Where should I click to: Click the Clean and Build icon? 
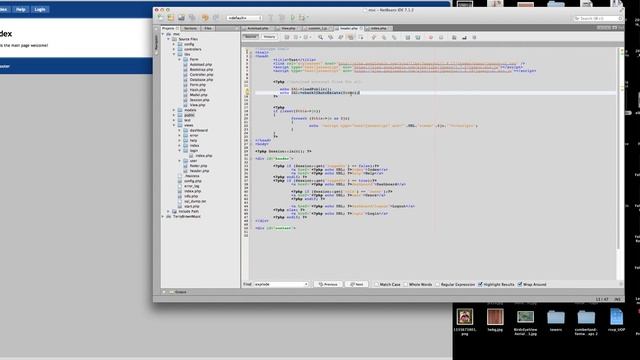click(282, 18)
